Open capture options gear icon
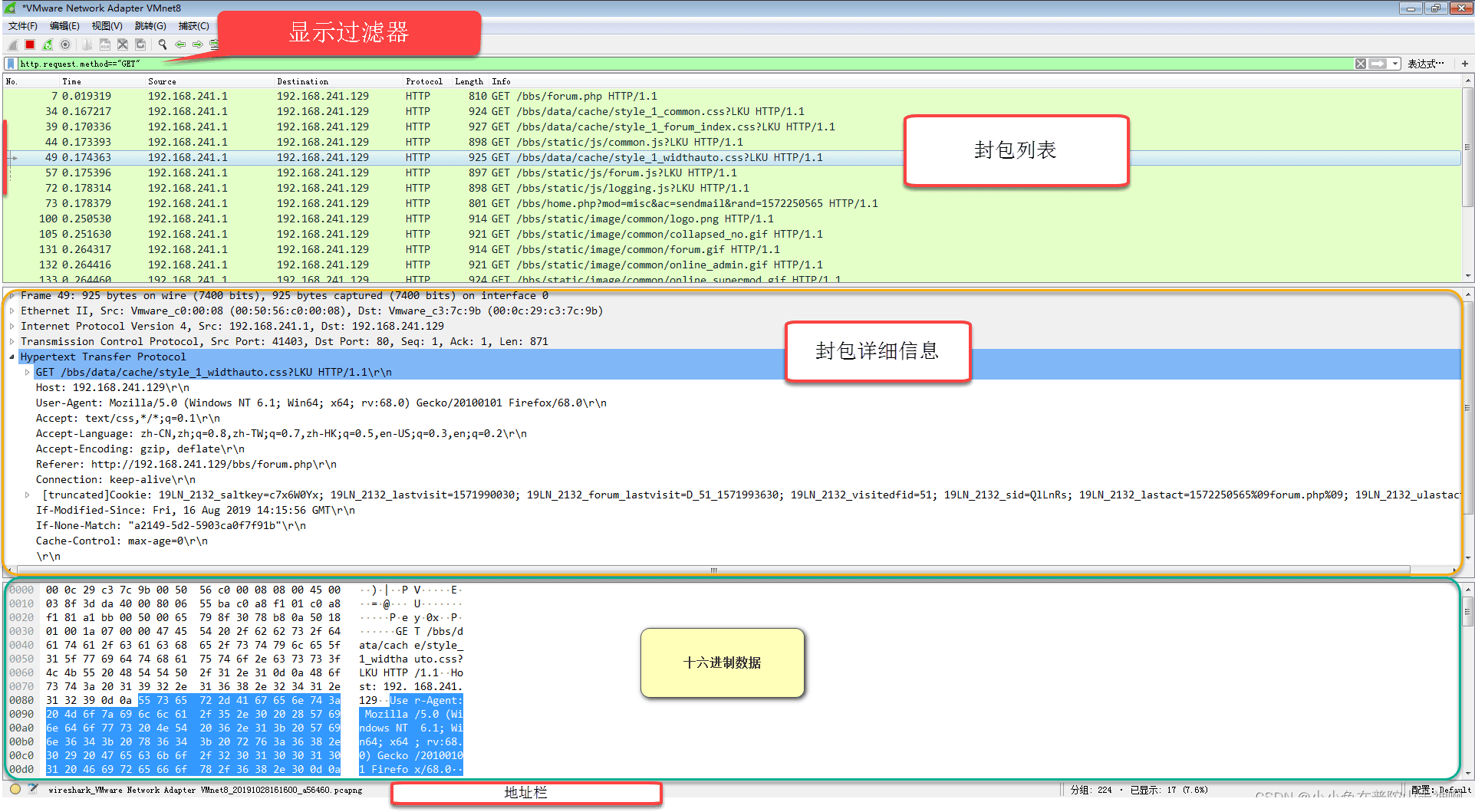Viewport: 1475px width, 812px height. click(x=65, y=44)
